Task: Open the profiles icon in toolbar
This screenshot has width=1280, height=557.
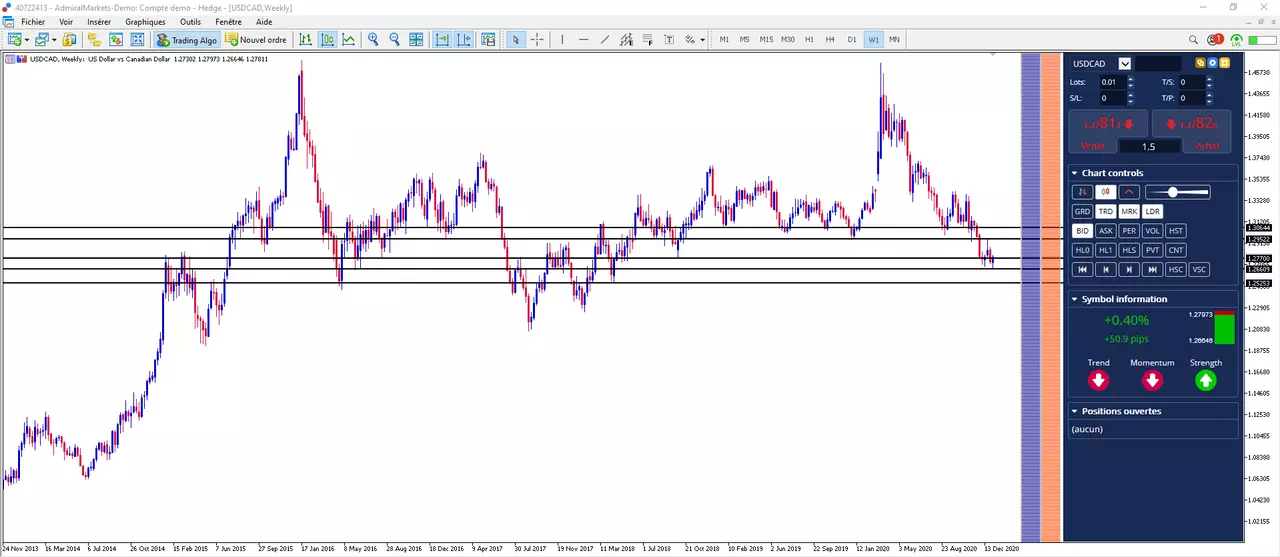Action: tap(41, 40)
